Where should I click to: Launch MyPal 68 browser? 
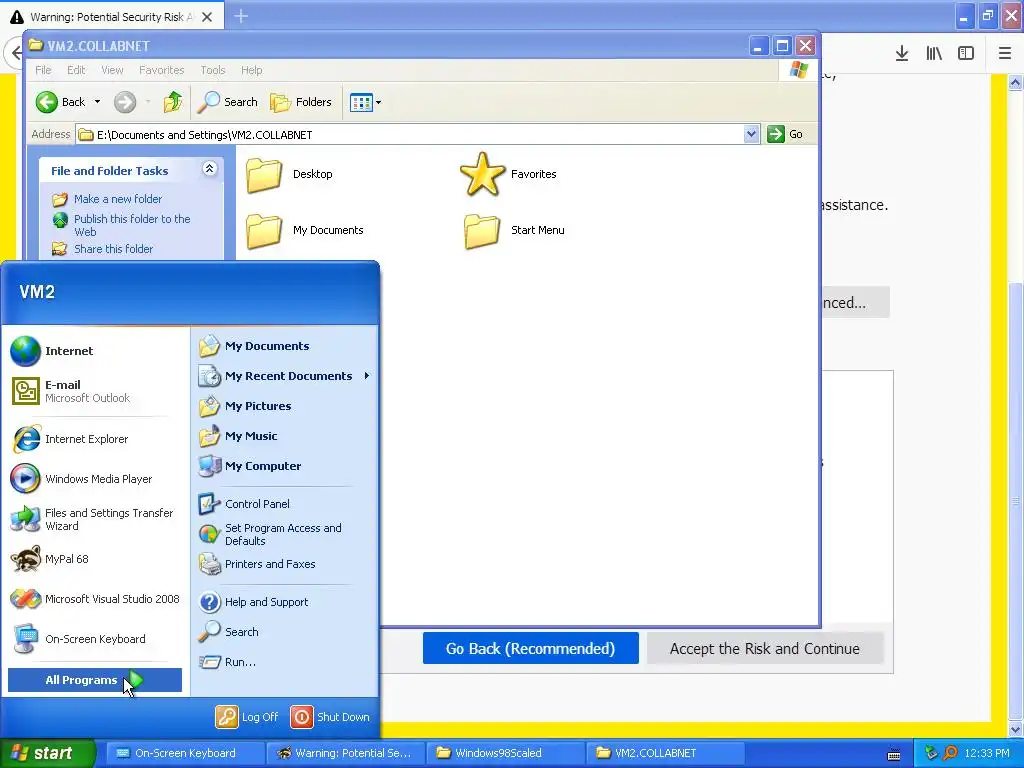[51, 559]
